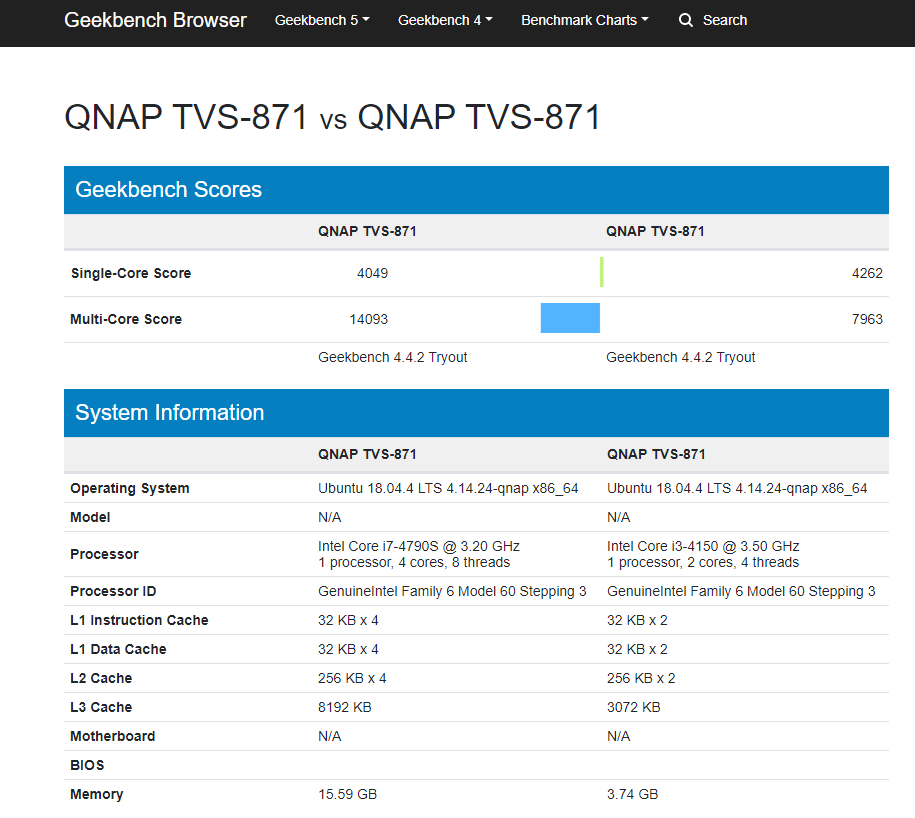Screen dimensions: 915x818
Task: Select left Ubuntu 18.04.4 LTS operating system value
Action: [x=448, y=488]
